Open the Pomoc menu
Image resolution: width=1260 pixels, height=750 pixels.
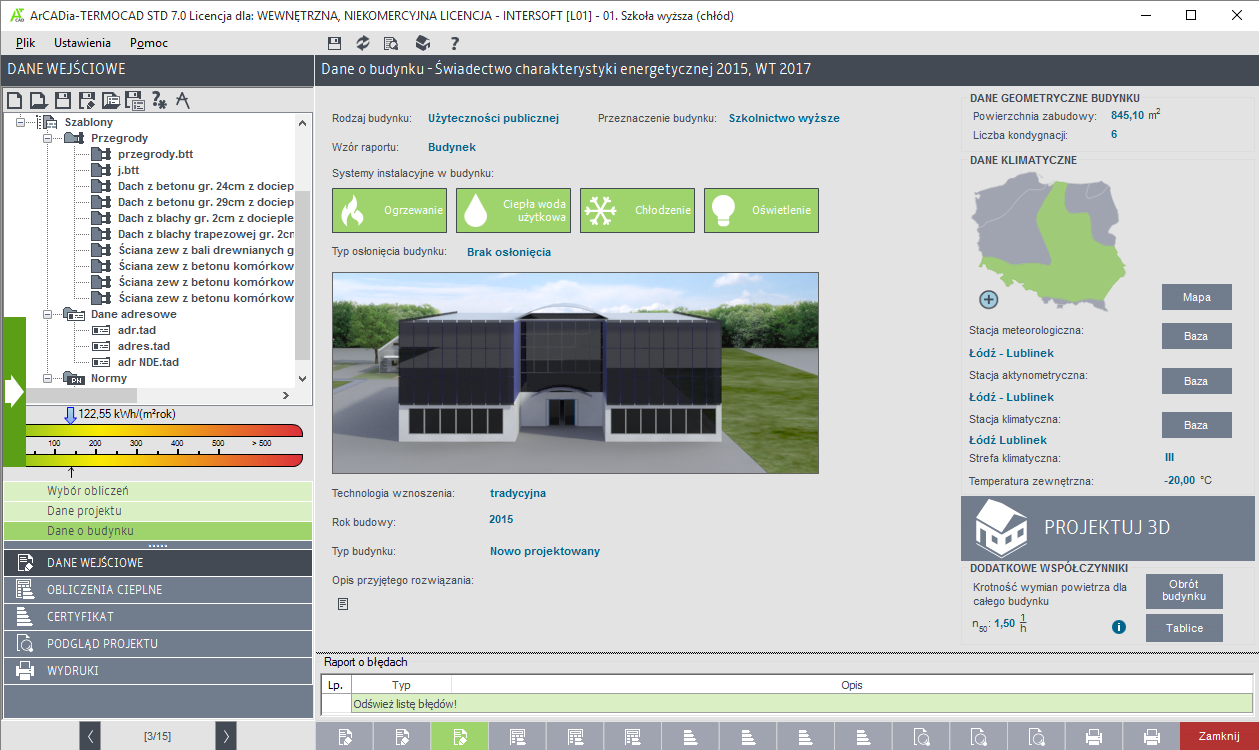click(149, 43)
